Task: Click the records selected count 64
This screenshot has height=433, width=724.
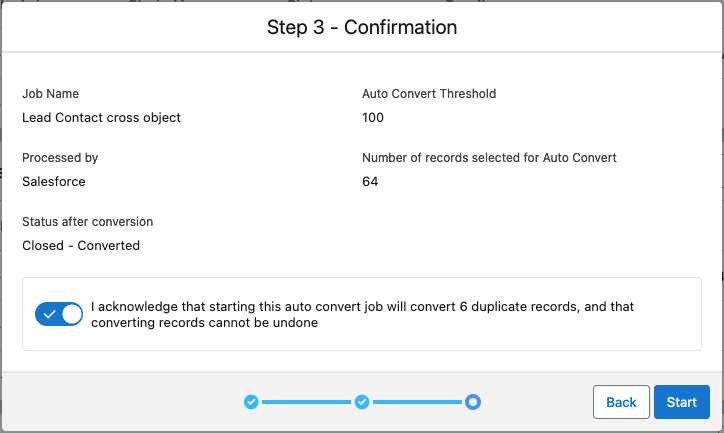Action: click(370, 181)
